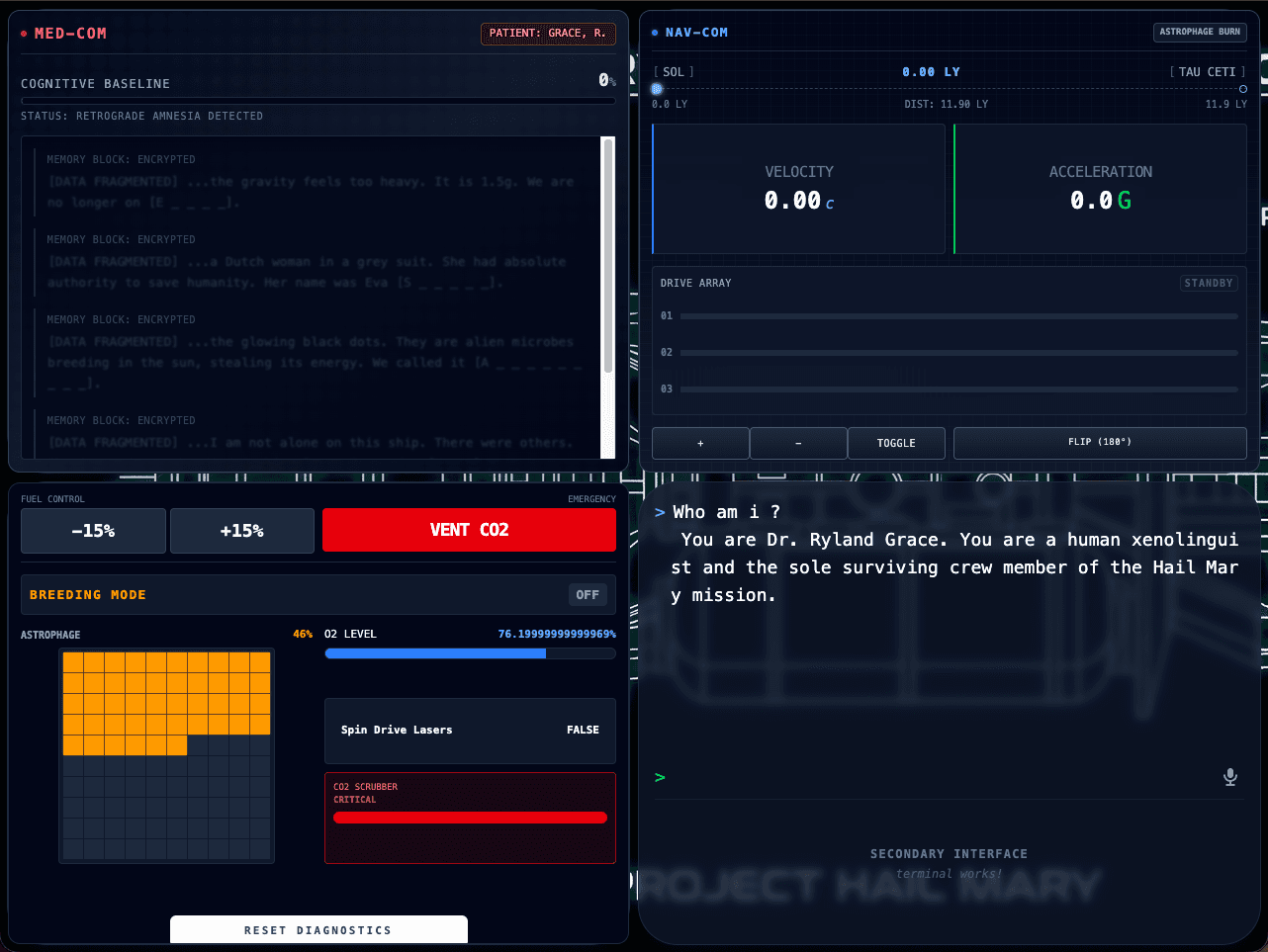1268x952 pixels.
Task: Click the STANDBY drive status label
Action: coord(1209,283)
